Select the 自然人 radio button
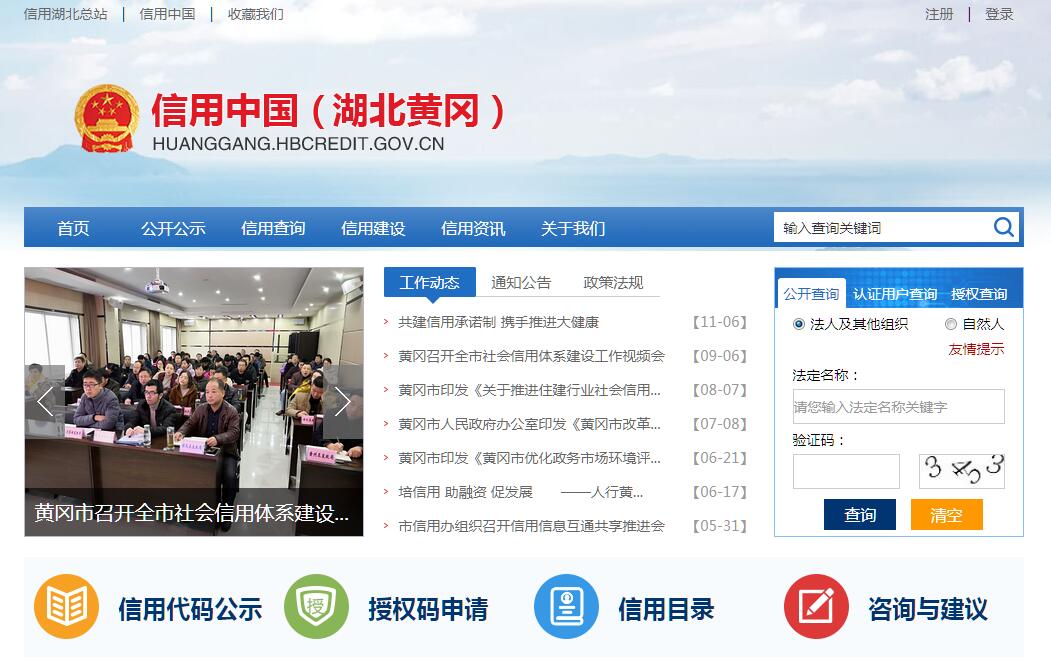1051x658 pixels. tap(951, 324)
